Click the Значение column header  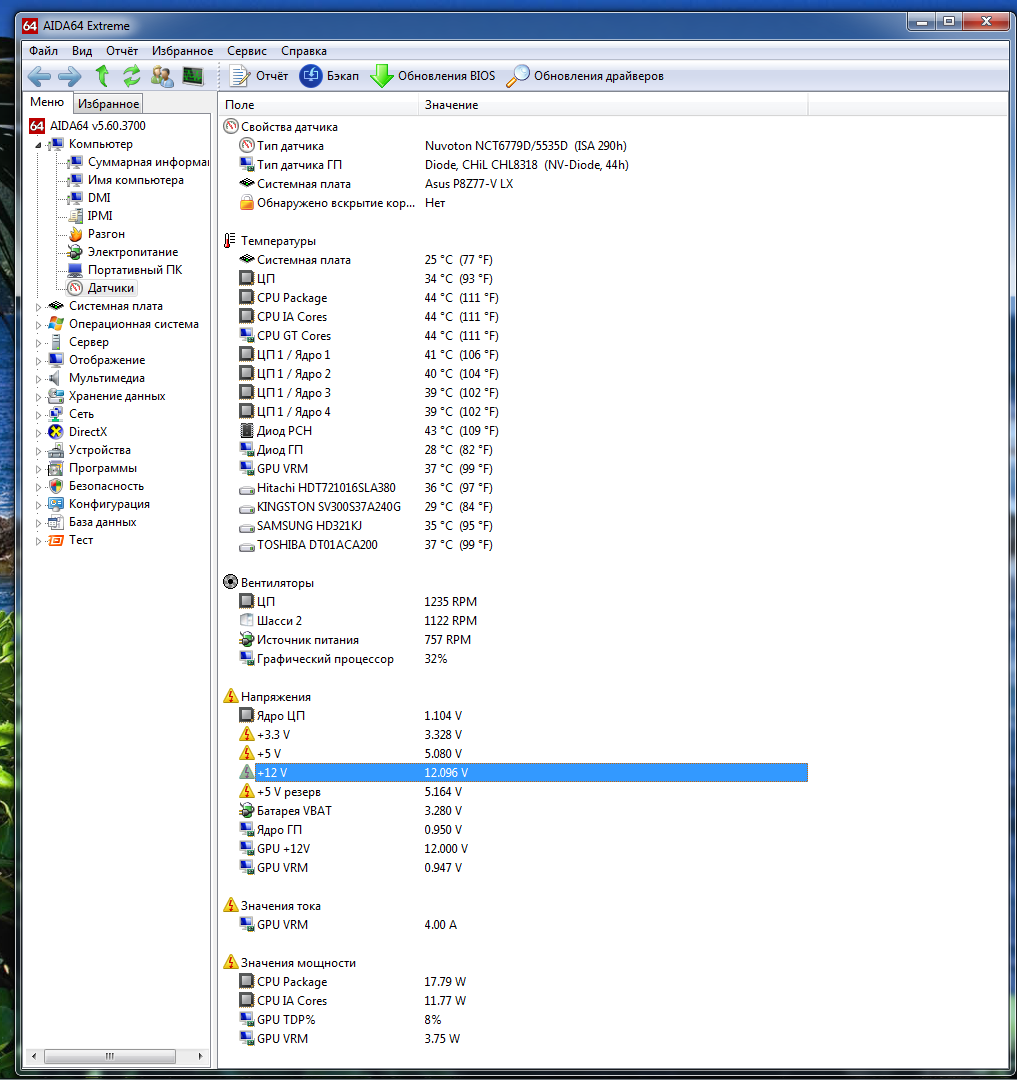[x=613, y=105]
